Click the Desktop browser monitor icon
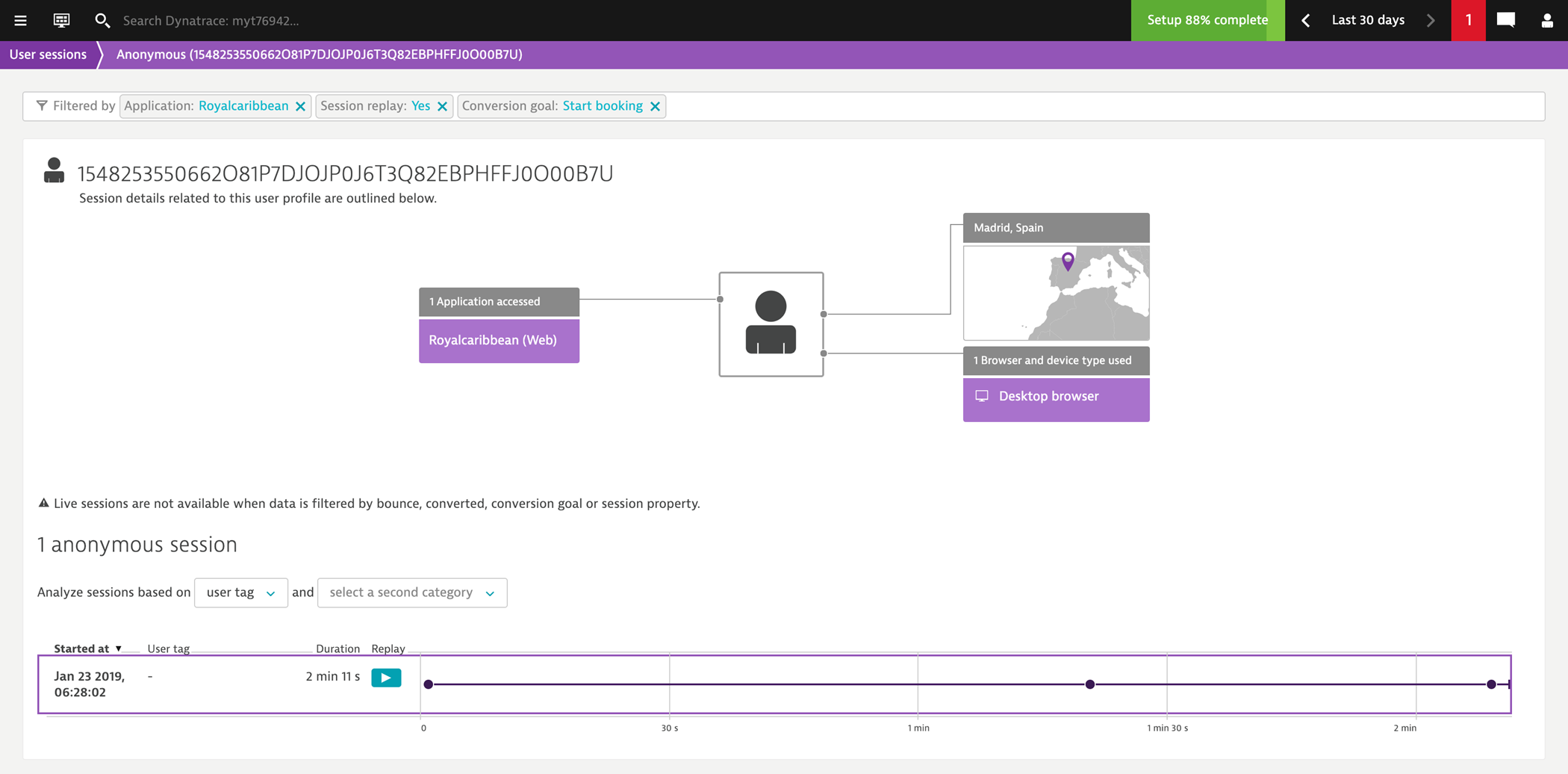1568x774 pixels. [x=982, y=396]
